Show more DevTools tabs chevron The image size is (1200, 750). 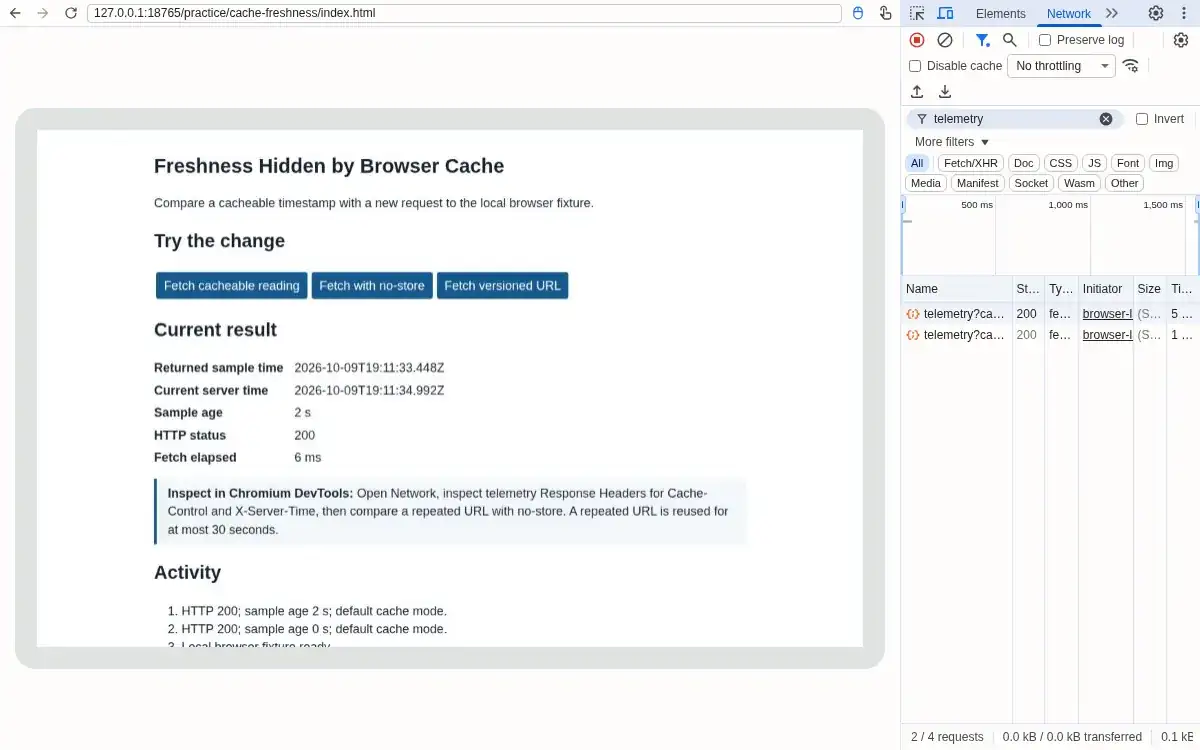(1112, 13)
